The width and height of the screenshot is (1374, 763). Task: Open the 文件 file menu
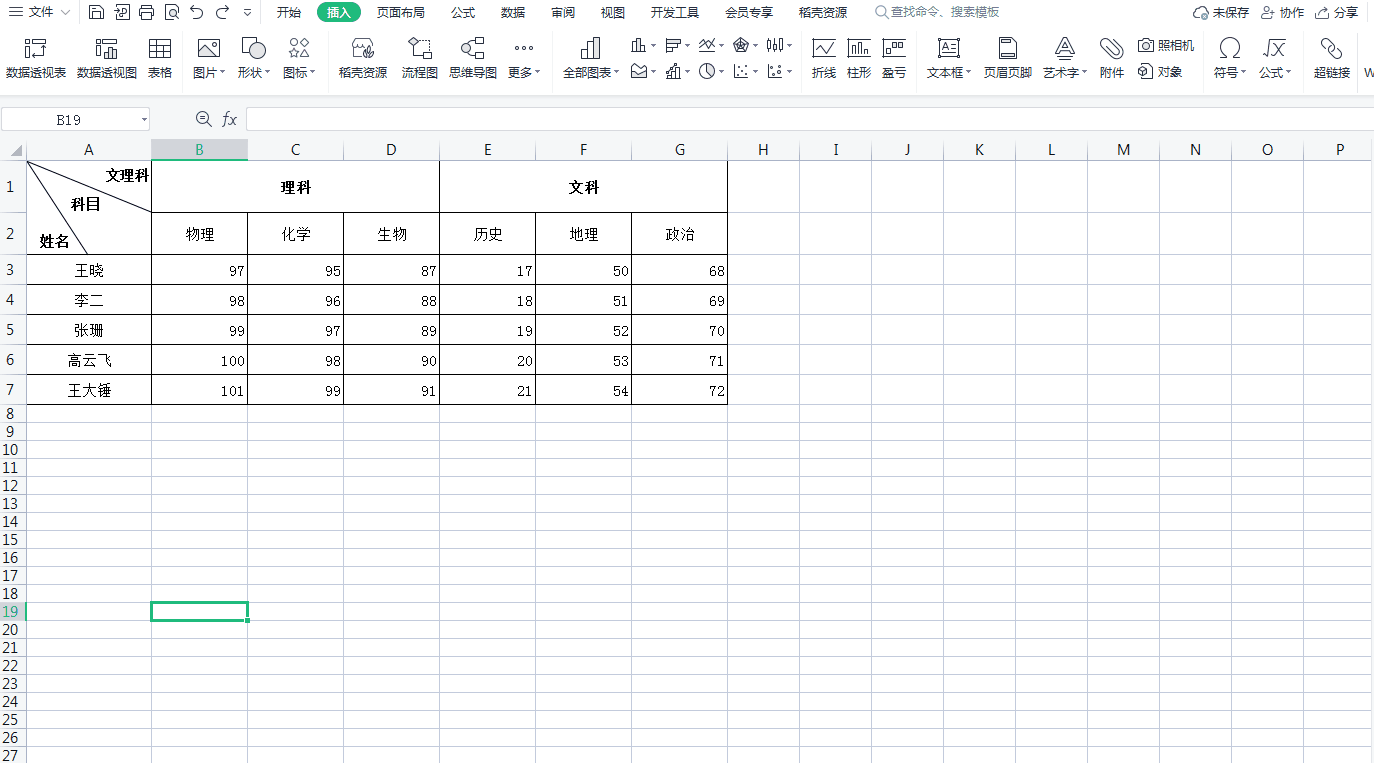point(40,13)
